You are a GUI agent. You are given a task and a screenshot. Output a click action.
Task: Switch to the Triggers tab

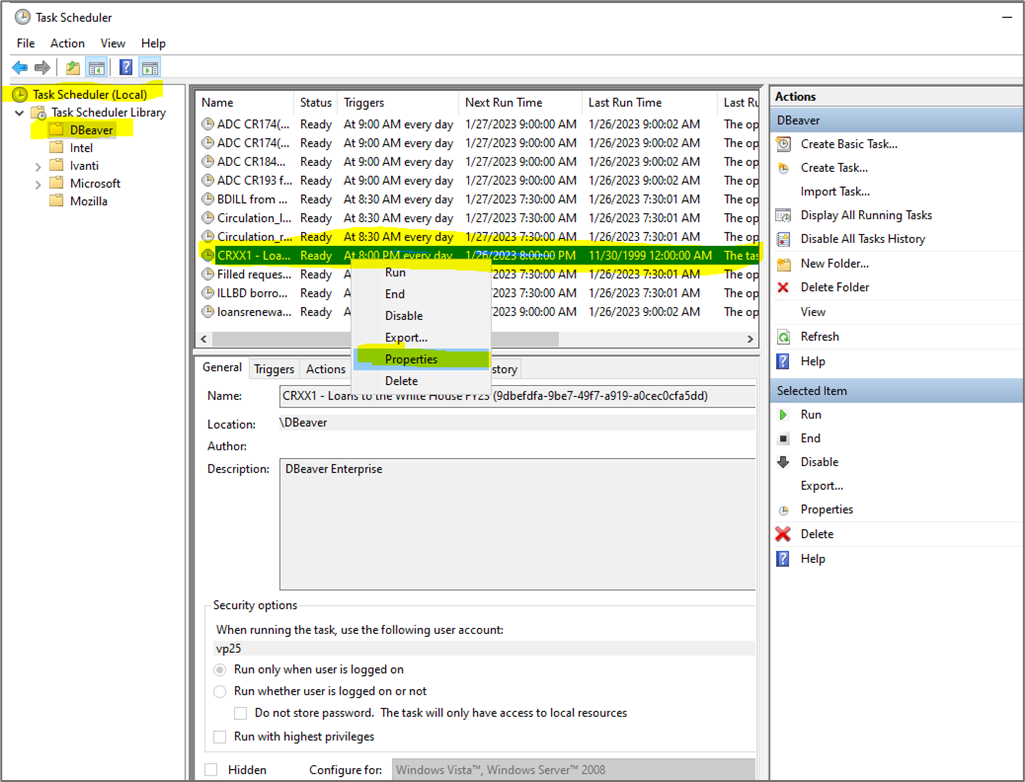pyautogui.click(x=274, y=369)
